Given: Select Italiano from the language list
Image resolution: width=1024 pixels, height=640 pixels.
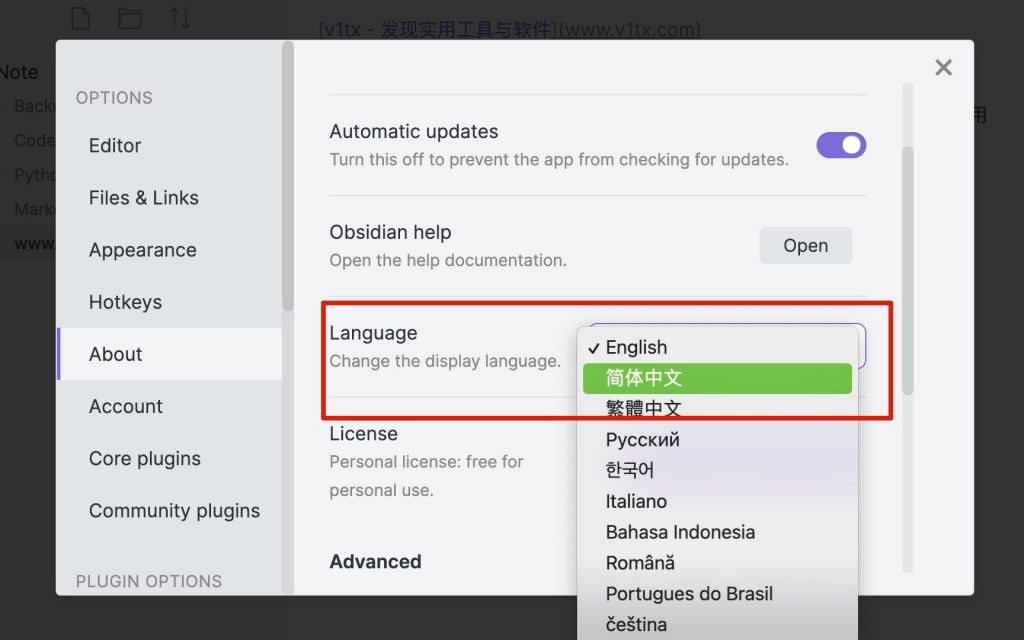Looking at the screenshot, I should click(x=717, y=501).
